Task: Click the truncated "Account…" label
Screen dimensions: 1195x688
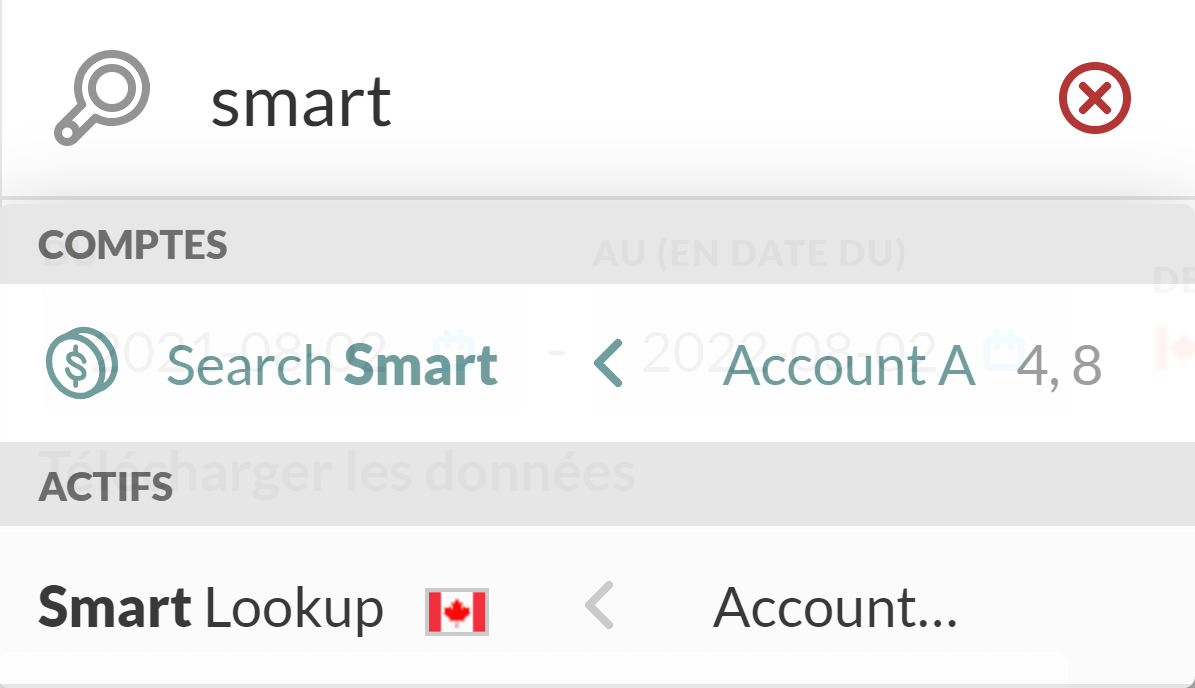Action: [835, 608]
